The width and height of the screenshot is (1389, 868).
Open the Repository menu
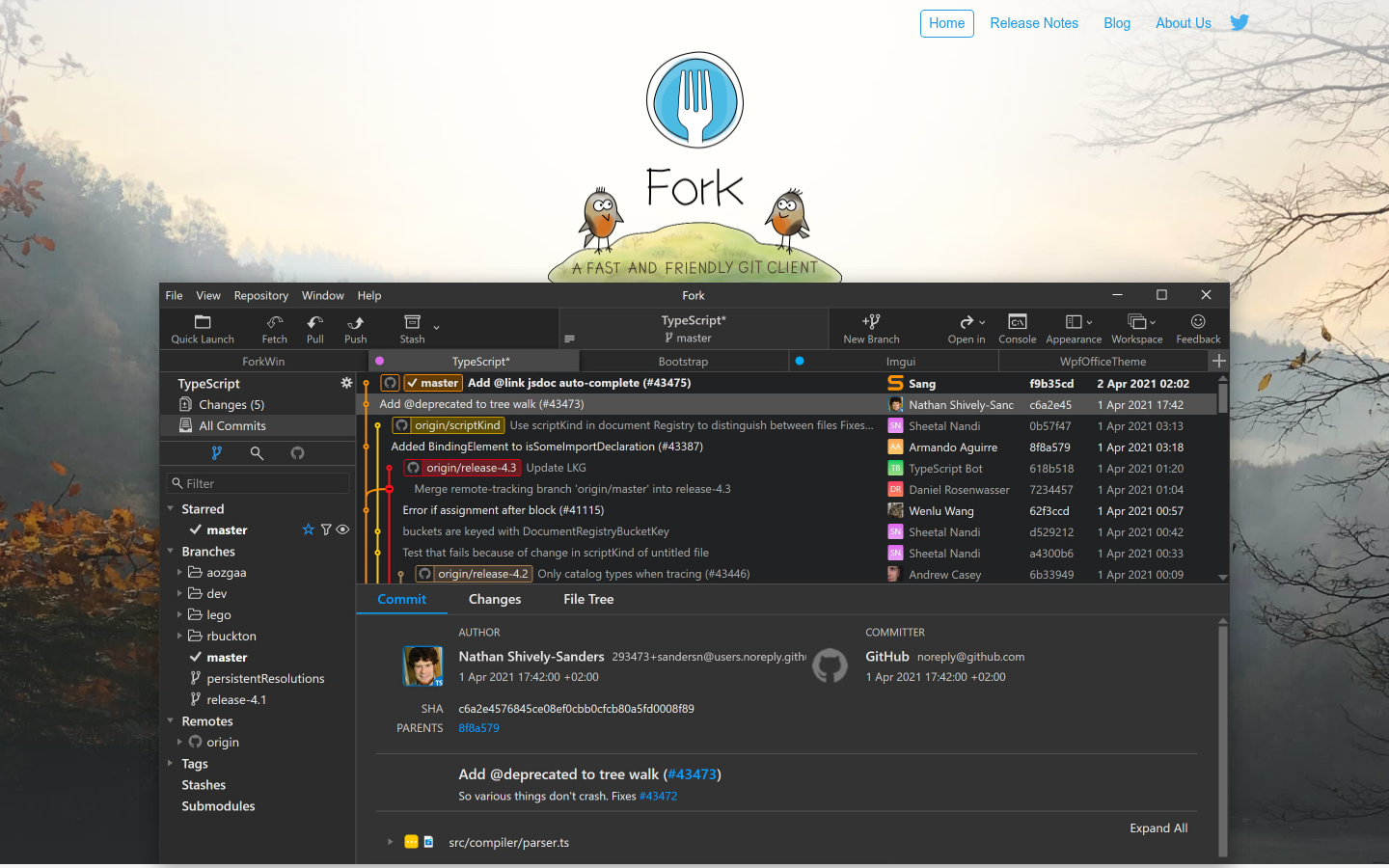coord(261,295)
